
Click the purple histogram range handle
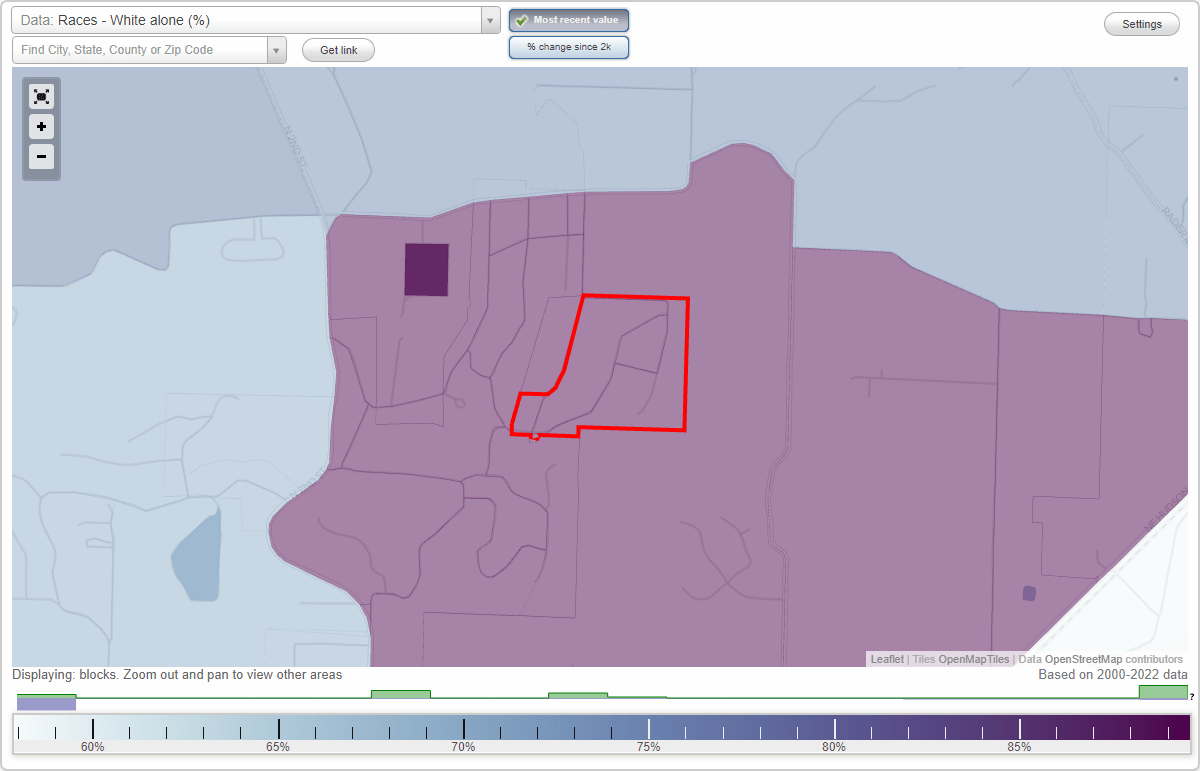coord(46,704)
